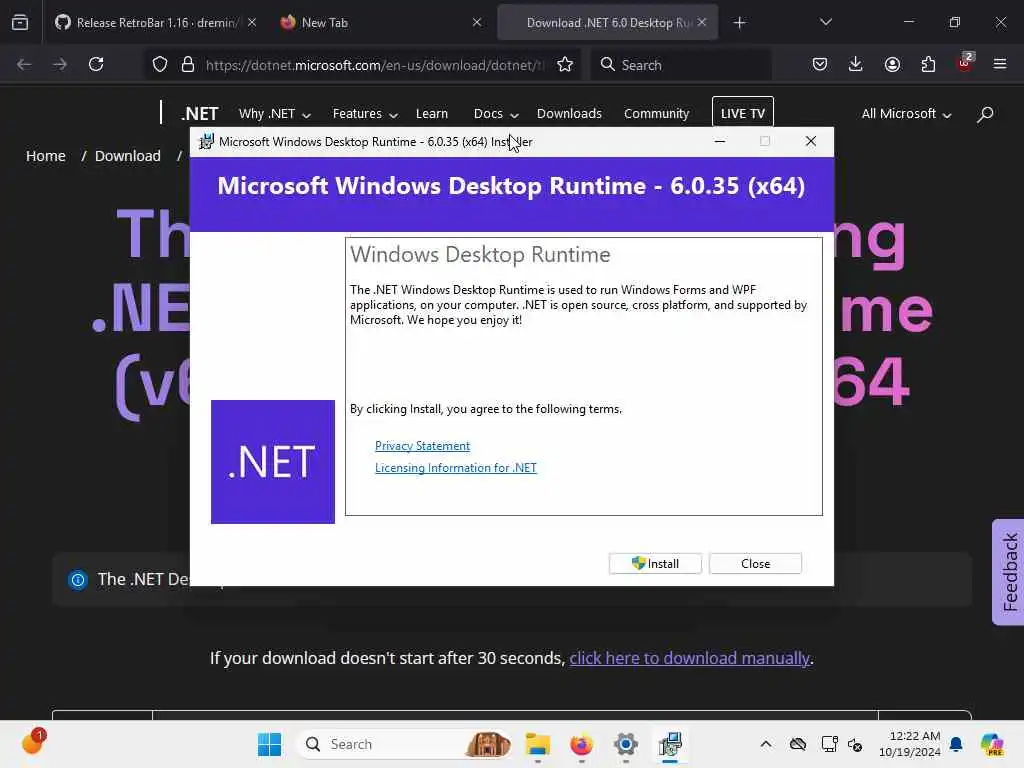The image size is (1024, 768).
Task: Open the Privacy Statement link
Action: 422,446
